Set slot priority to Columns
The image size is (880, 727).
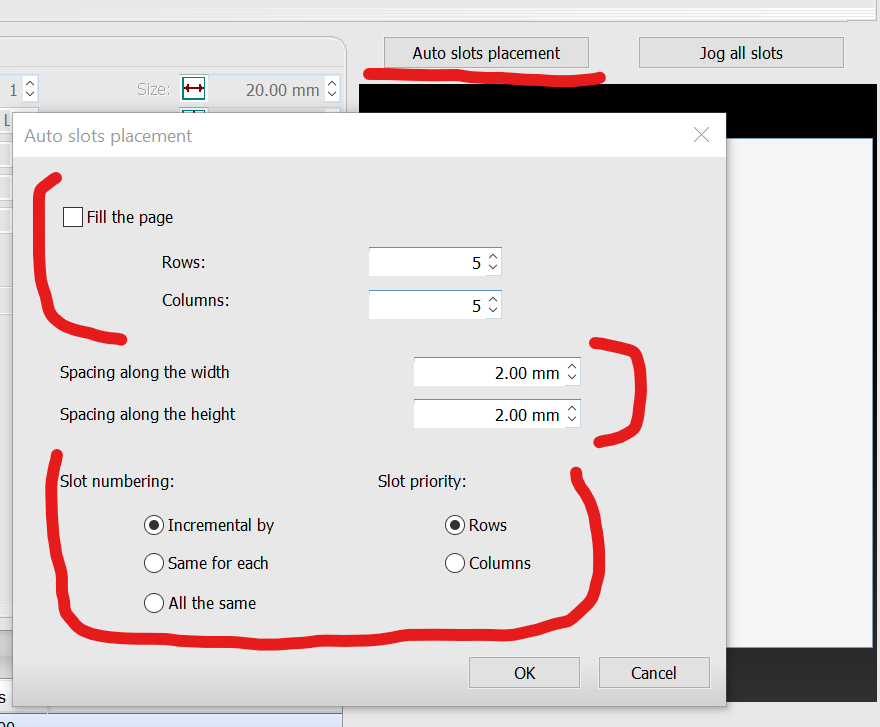[455, 563]
